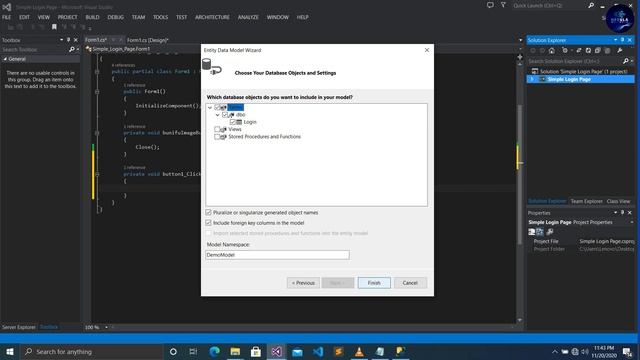Click the taskbar clock showing 11:43 PM

point(604,351)
